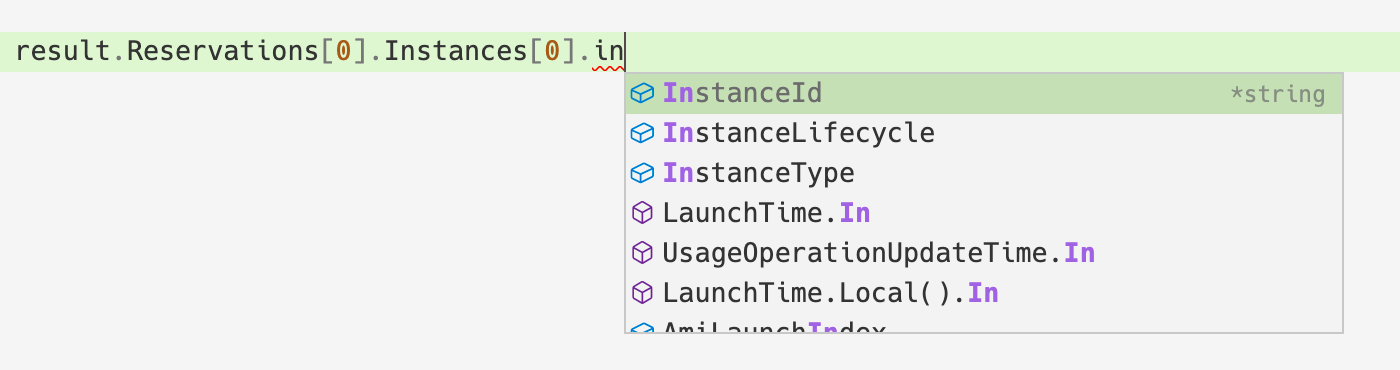
Task: Click the index 0 after Reservations
Action: (343, 51)
